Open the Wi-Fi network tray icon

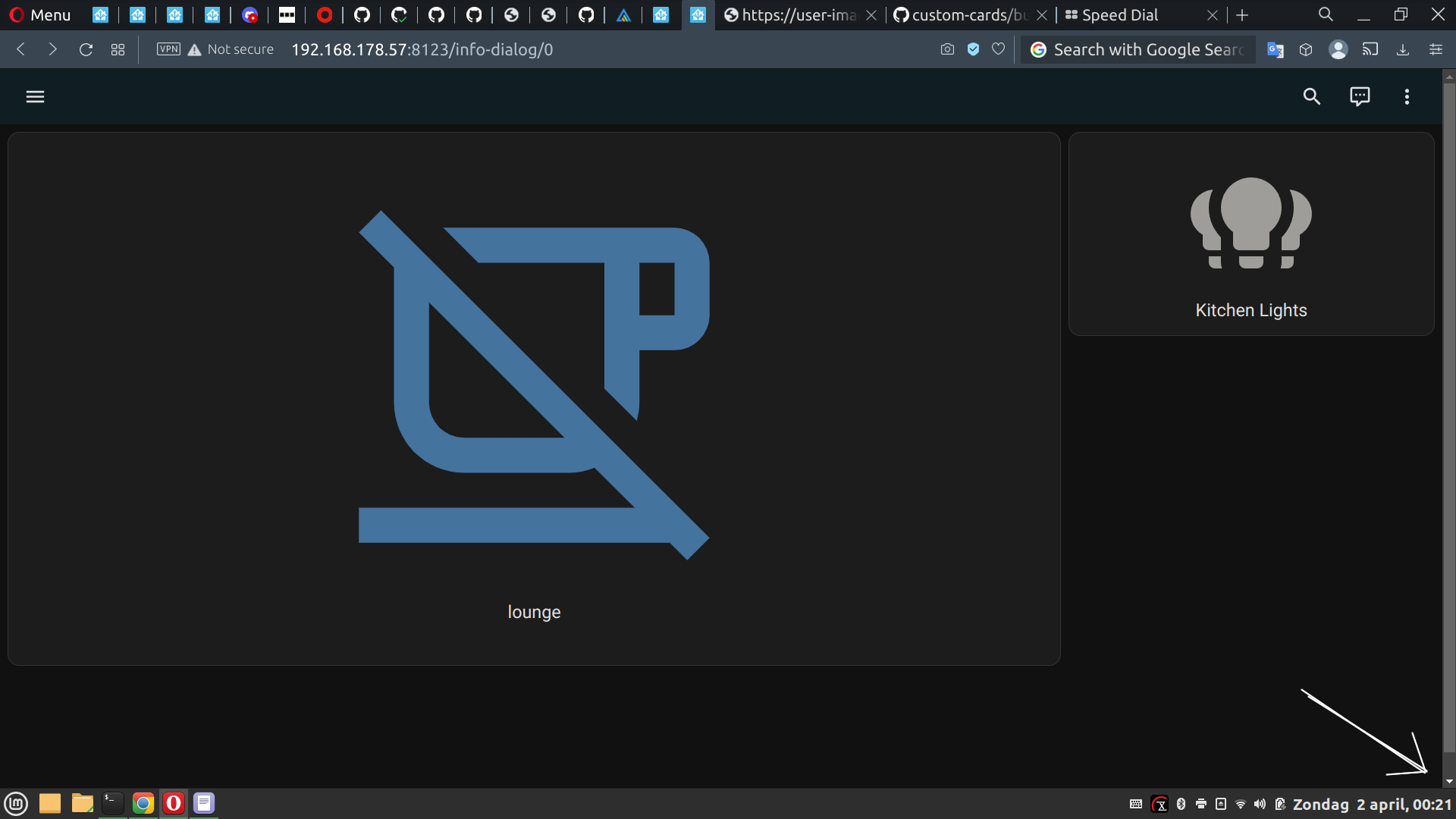[1241, 804]
